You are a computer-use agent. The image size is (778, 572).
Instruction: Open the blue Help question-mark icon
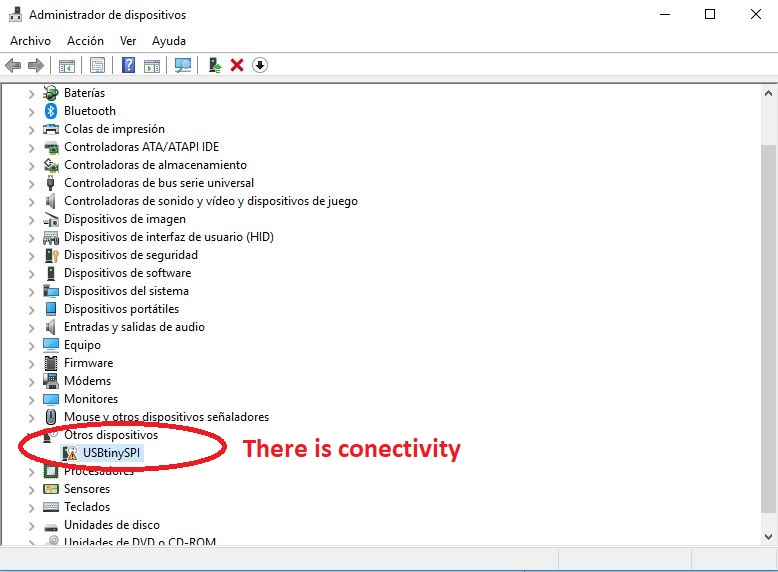128,65
